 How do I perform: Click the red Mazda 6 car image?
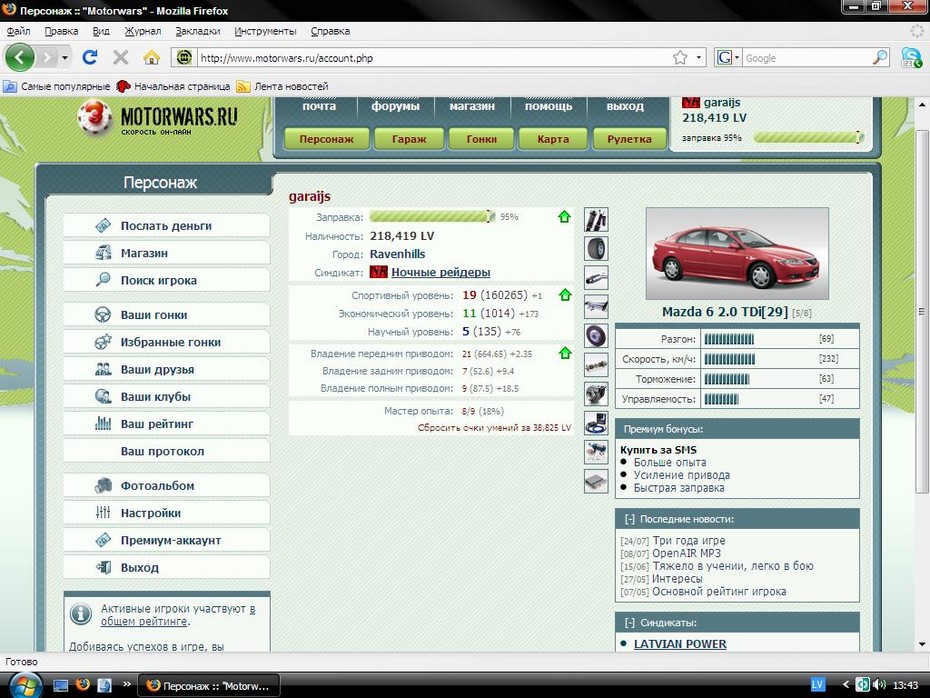(x=737, y=253)
